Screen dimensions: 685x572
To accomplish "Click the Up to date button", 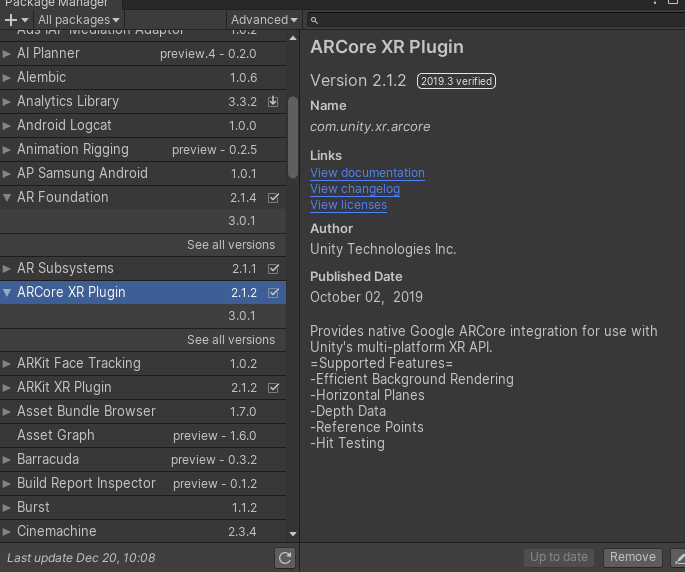I will 559,557.
